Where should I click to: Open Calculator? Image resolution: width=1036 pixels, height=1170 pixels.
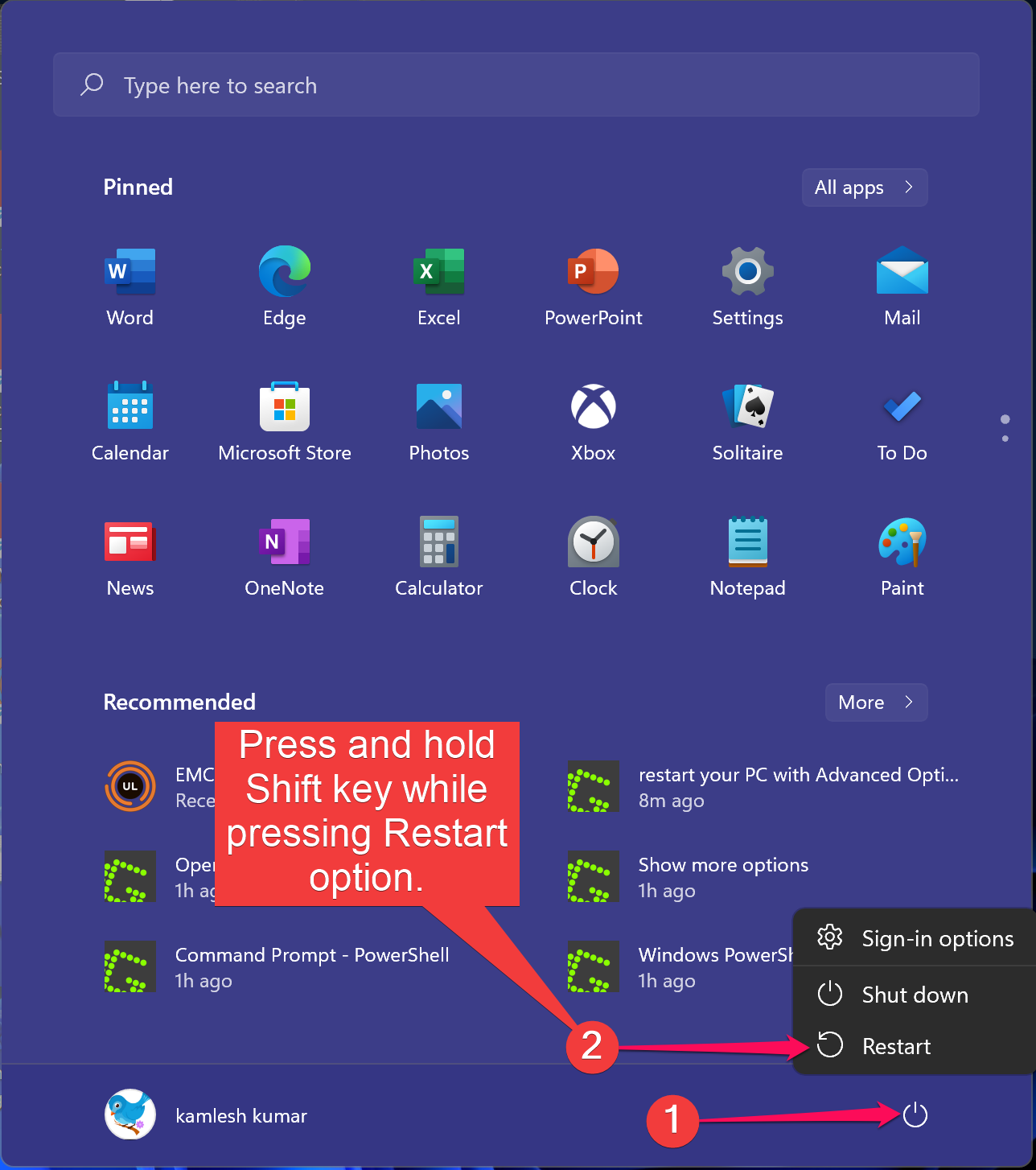pos(439,558)
